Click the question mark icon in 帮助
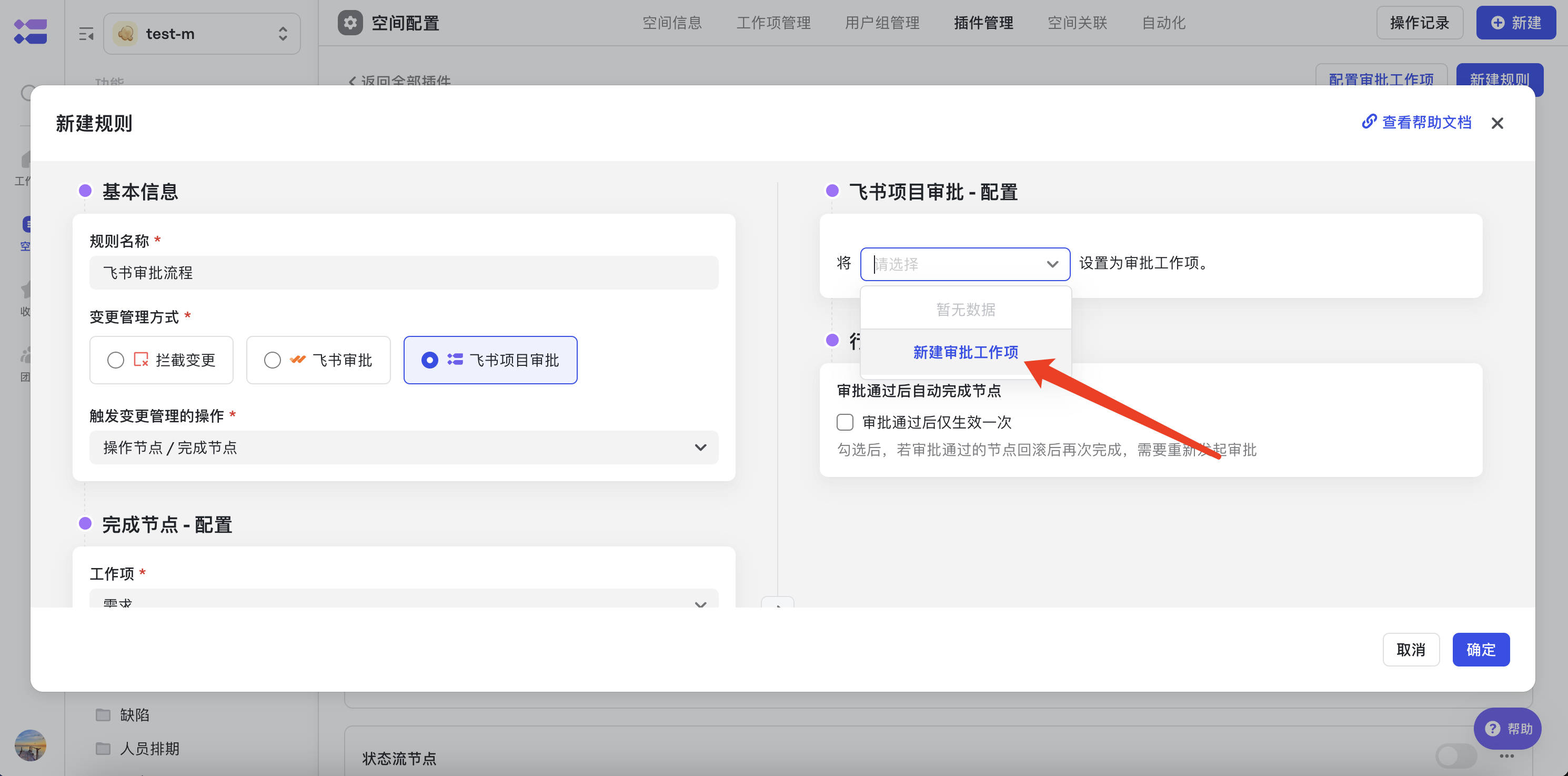This screenshot has height=776, width=1568. point(1493,729)
